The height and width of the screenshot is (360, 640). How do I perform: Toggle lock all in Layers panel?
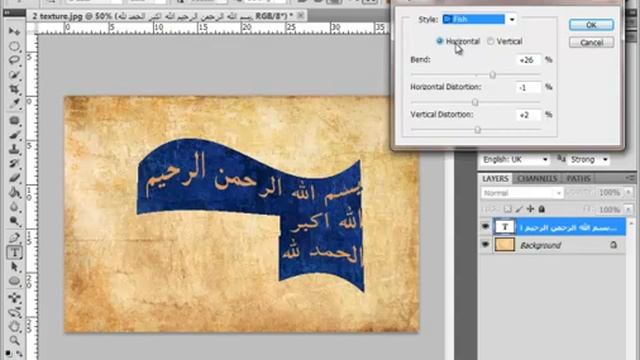click(542, 209)
